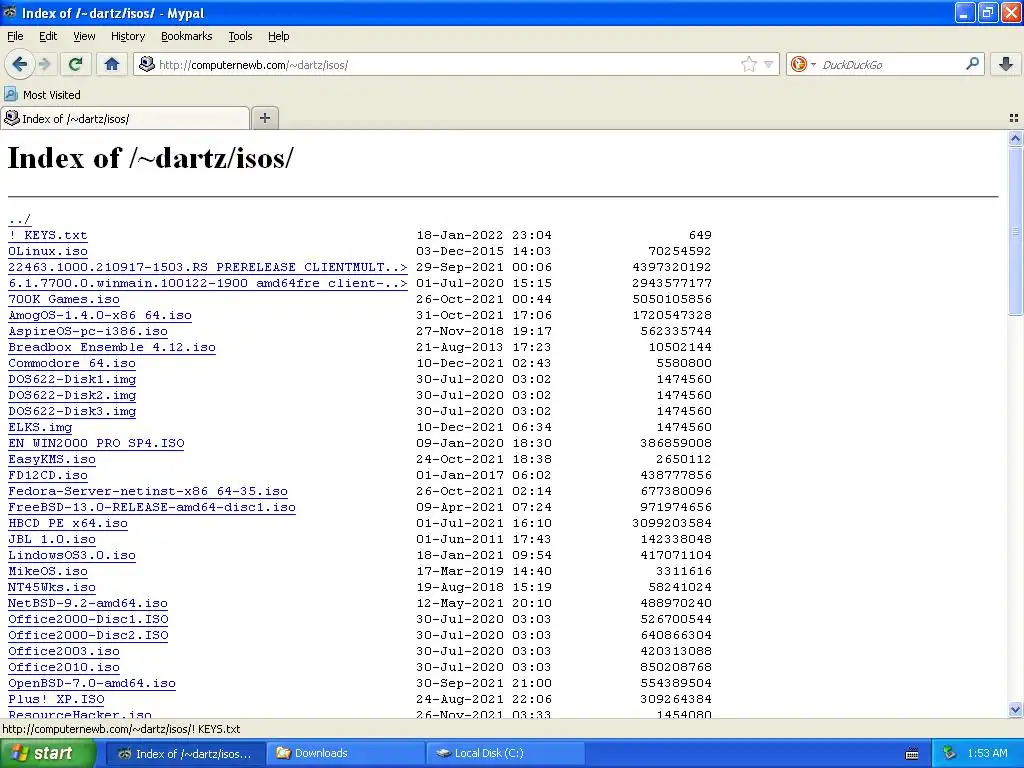This screenshot has height=768, width=1024.
Task: Download DOS622-Disk1.img
Action: point(72,379)
